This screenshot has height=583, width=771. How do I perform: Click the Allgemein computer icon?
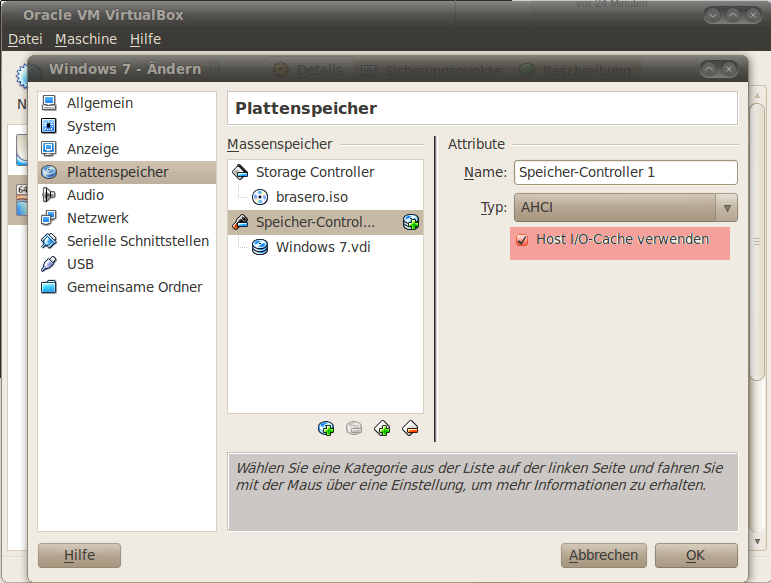(49, 103)
